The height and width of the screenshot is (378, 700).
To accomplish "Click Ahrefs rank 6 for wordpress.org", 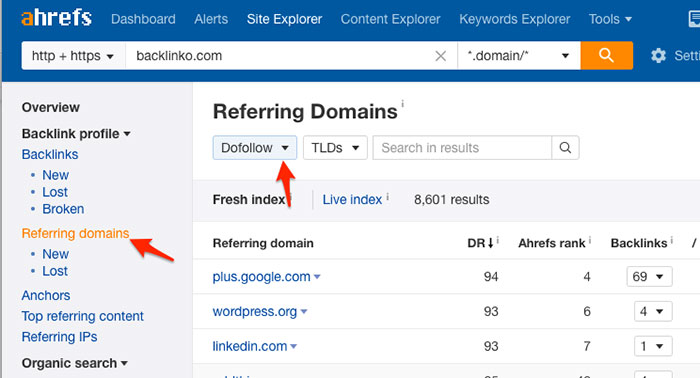I will click(x=587, y=312).
